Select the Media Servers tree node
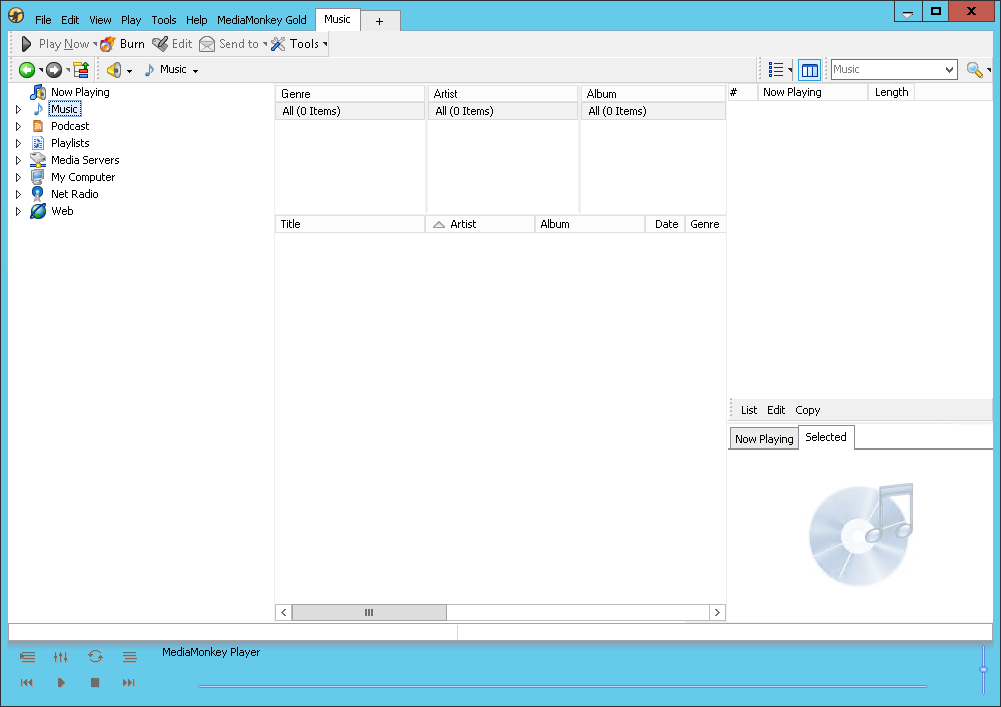Image resolution: width=1001 pixels, height=707 pixels. [x=85, y=160]
